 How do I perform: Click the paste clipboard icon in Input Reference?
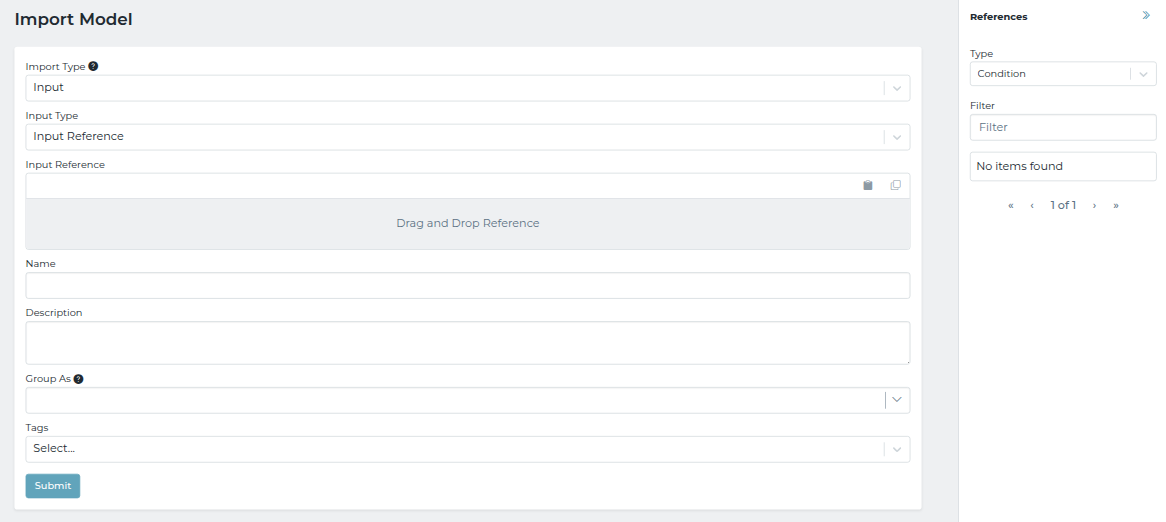(868, 185)
